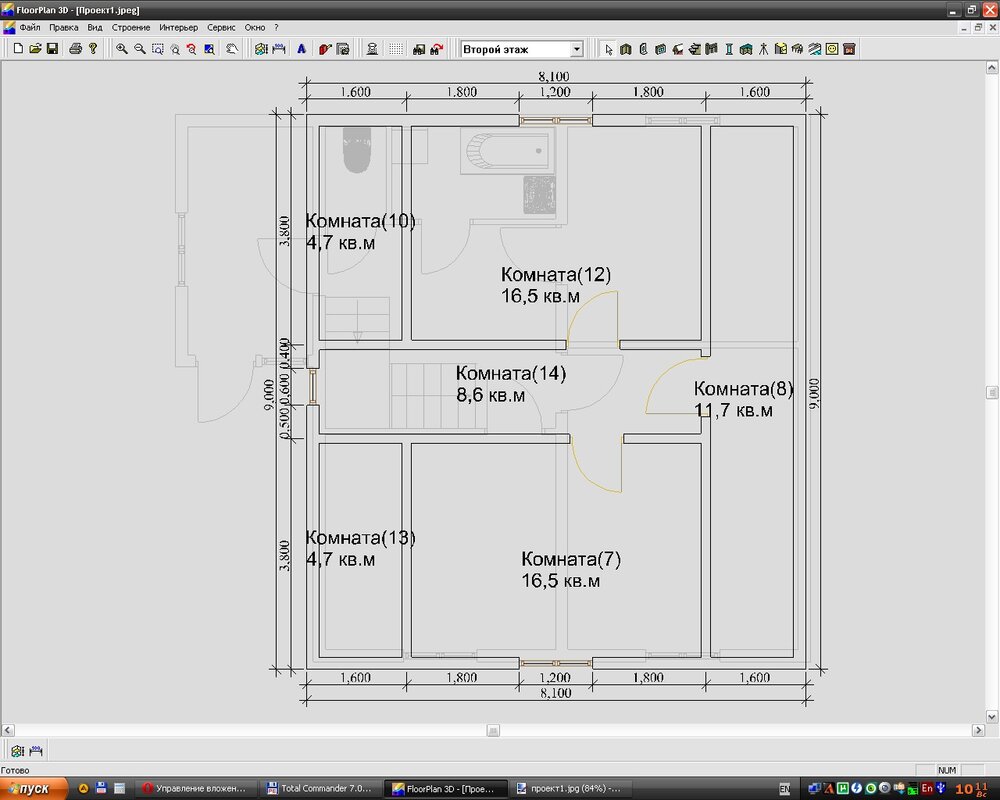Click the fireplace tool icon
Screen dimensions: 1000x800
click(849, 49)
